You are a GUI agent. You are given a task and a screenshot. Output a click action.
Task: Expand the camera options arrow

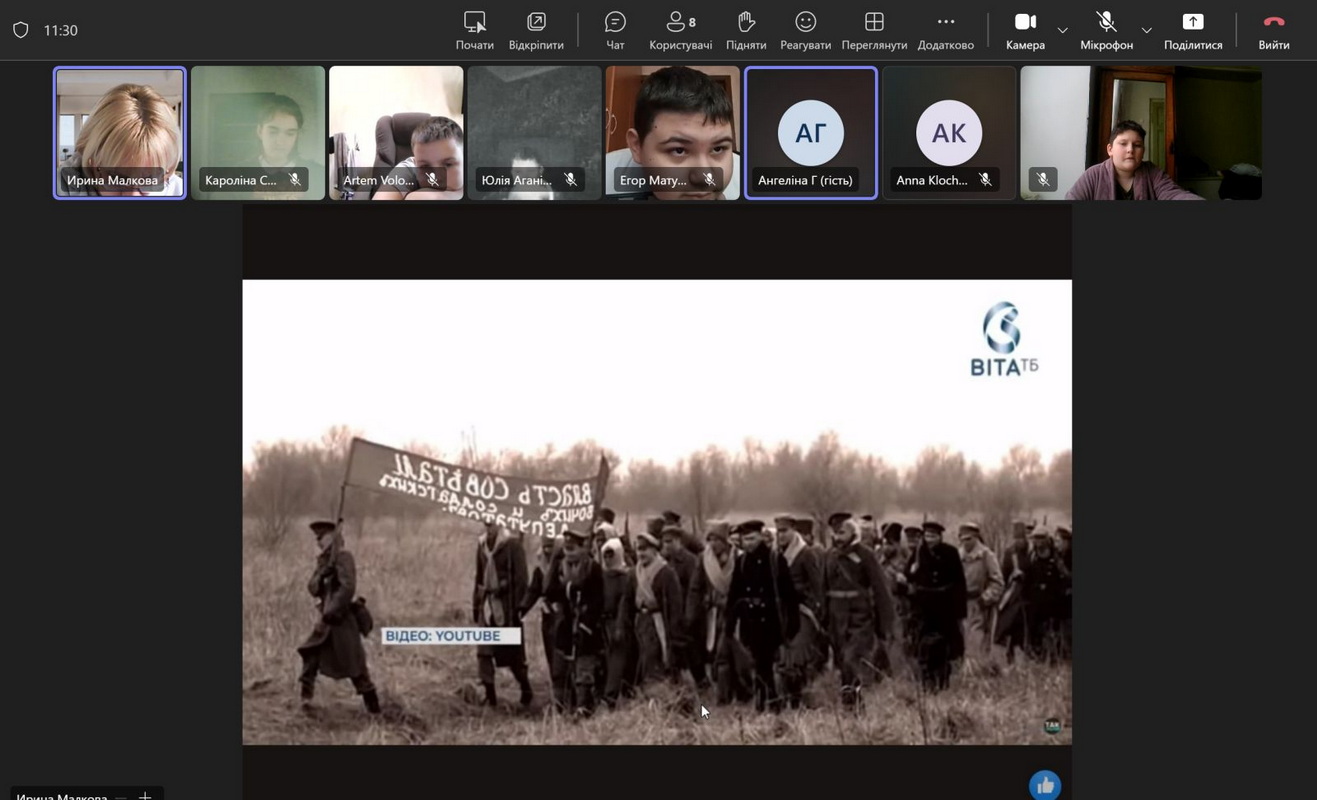pos(1062,30)
